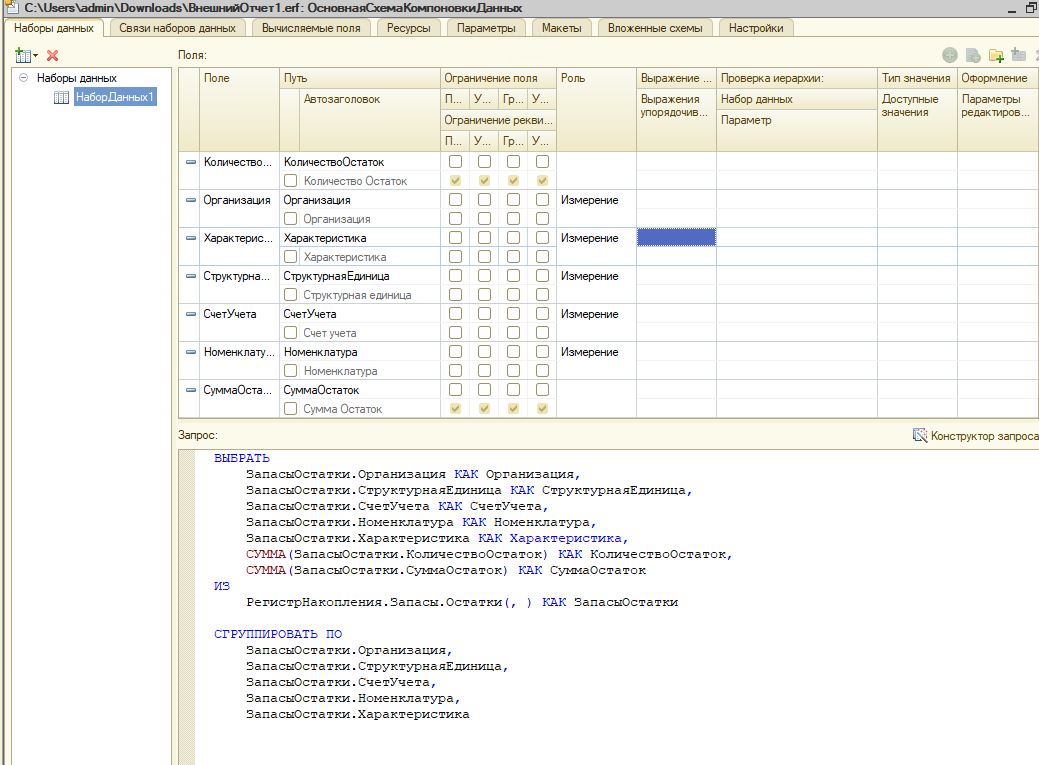Click the Роль column header
This screenshot has height=765, width=1039.
(596, 109)
